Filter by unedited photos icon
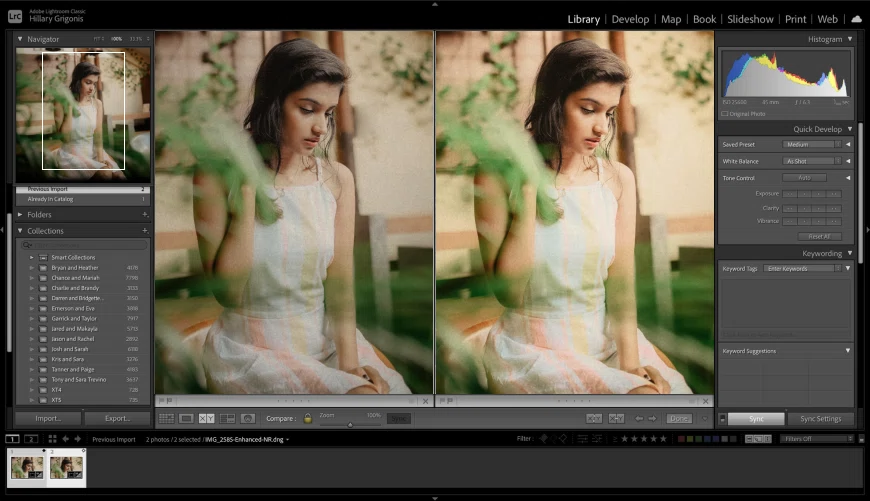This screenshot has width=870, height=501. pos(597,439)
